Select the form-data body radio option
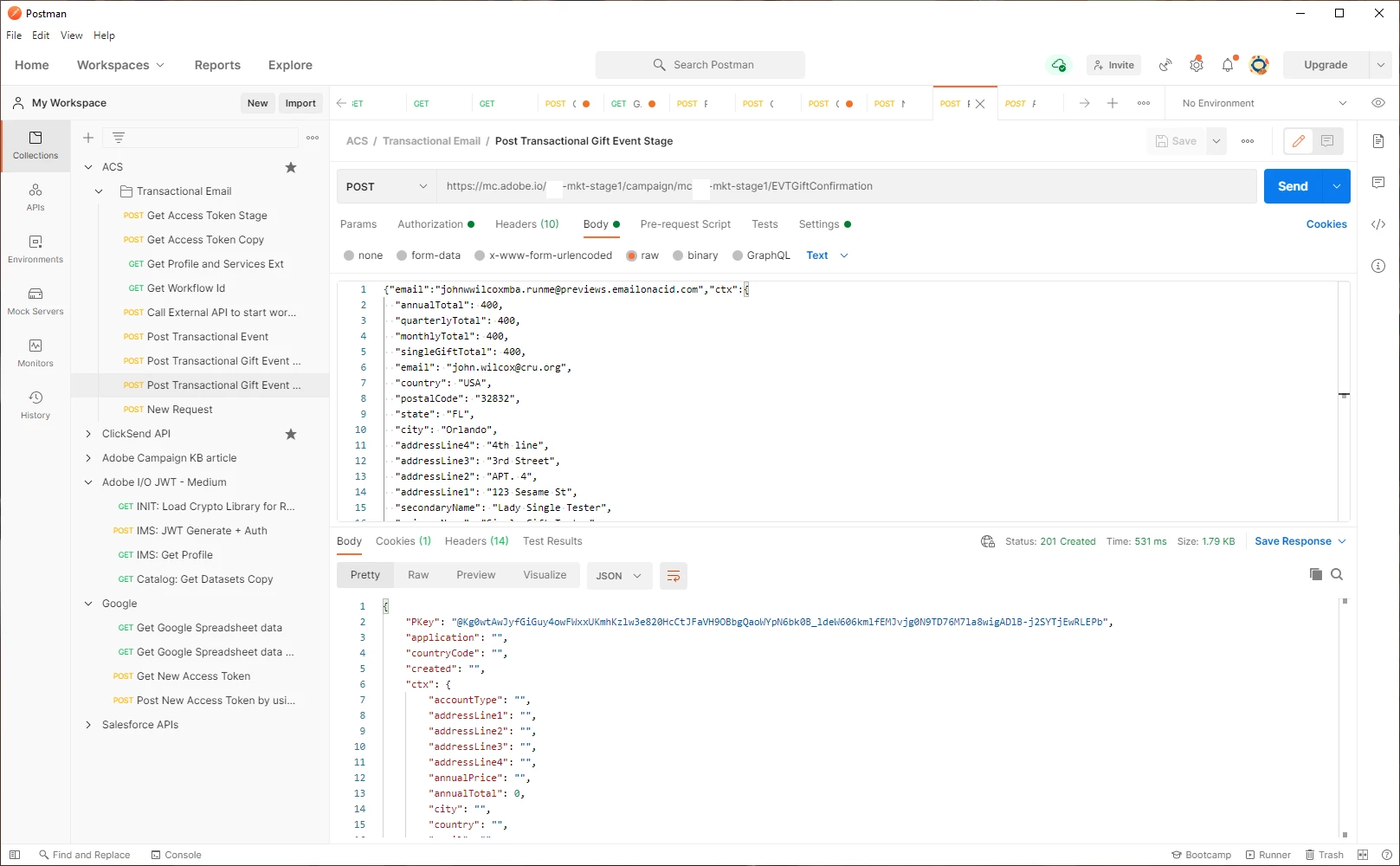This screenshot has height=866, width=1400. (x=402, y=255)
